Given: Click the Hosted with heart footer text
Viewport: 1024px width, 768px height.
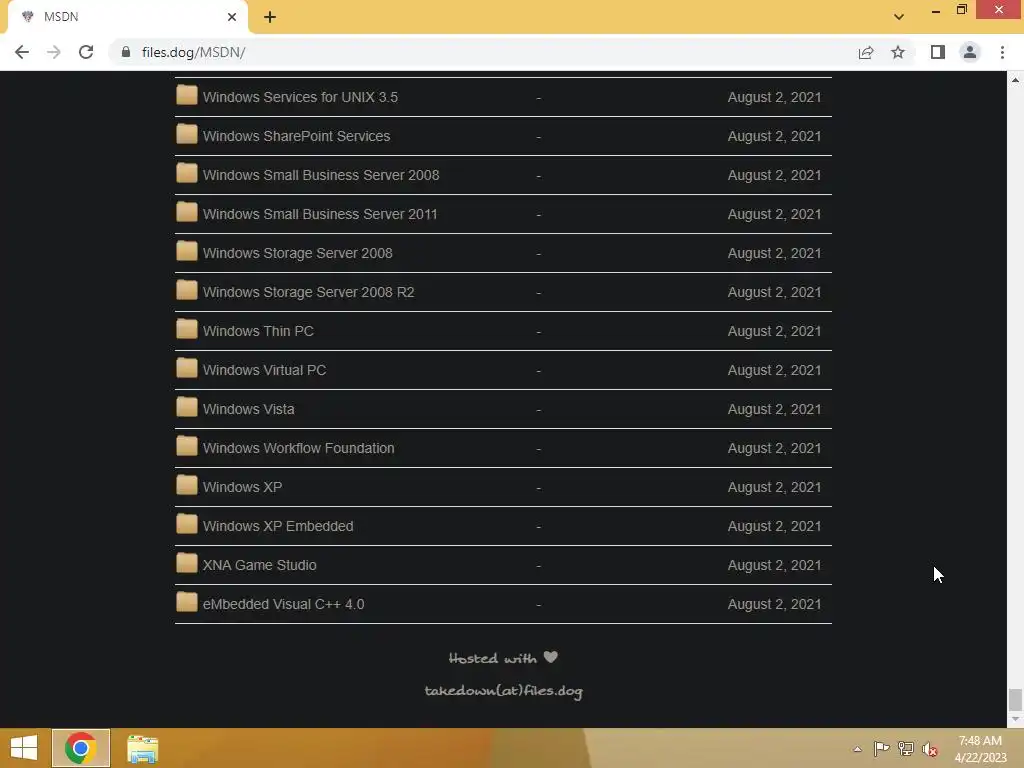Looking at the screenshot, I should (504, 658).
